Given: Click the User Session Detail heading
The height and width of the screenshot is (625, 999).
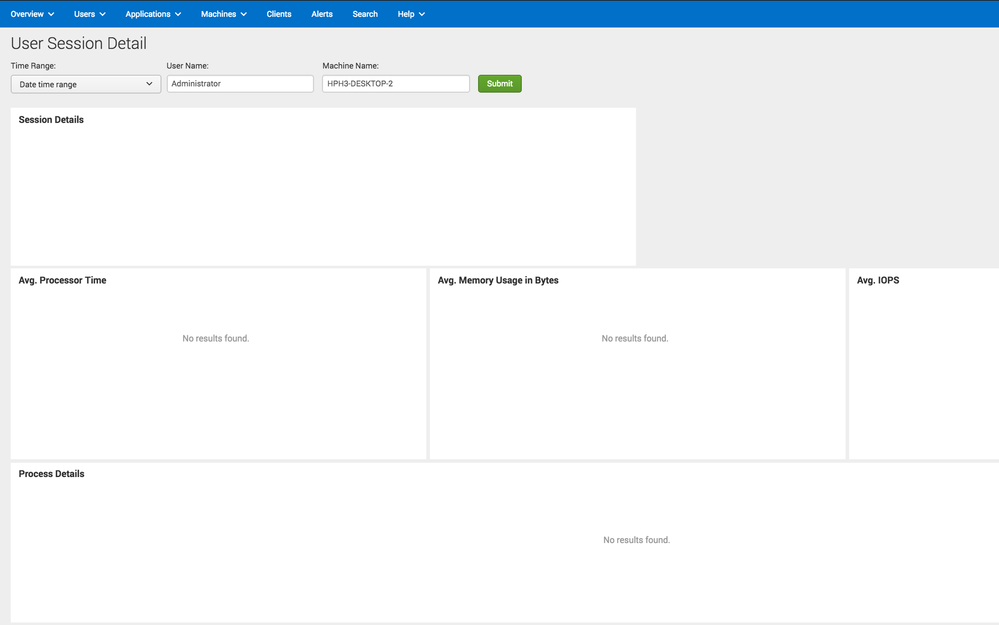Looking at the screenshot, I should pos(79,44).
